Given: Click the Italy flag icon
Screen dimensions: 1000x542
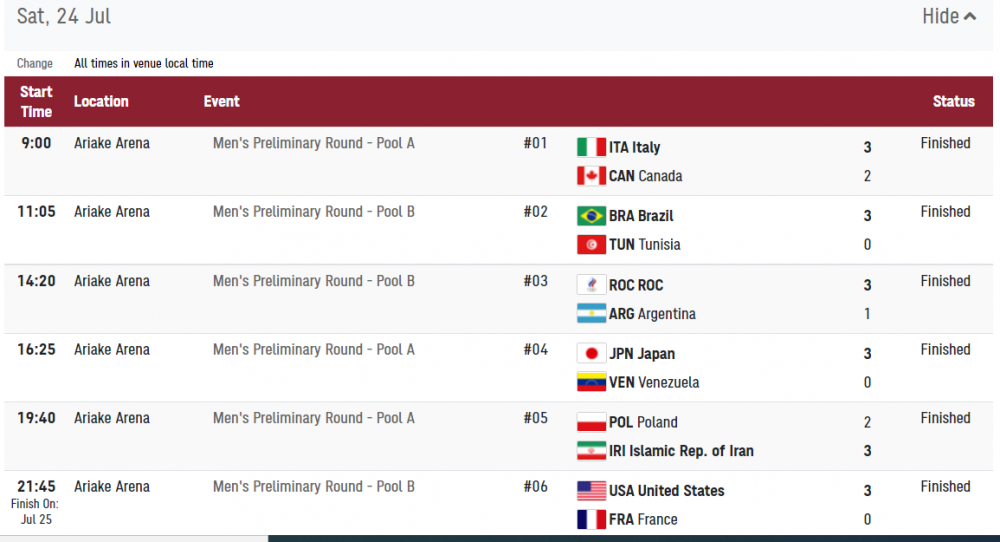Looking at the screenshot, I should [591, 147].
